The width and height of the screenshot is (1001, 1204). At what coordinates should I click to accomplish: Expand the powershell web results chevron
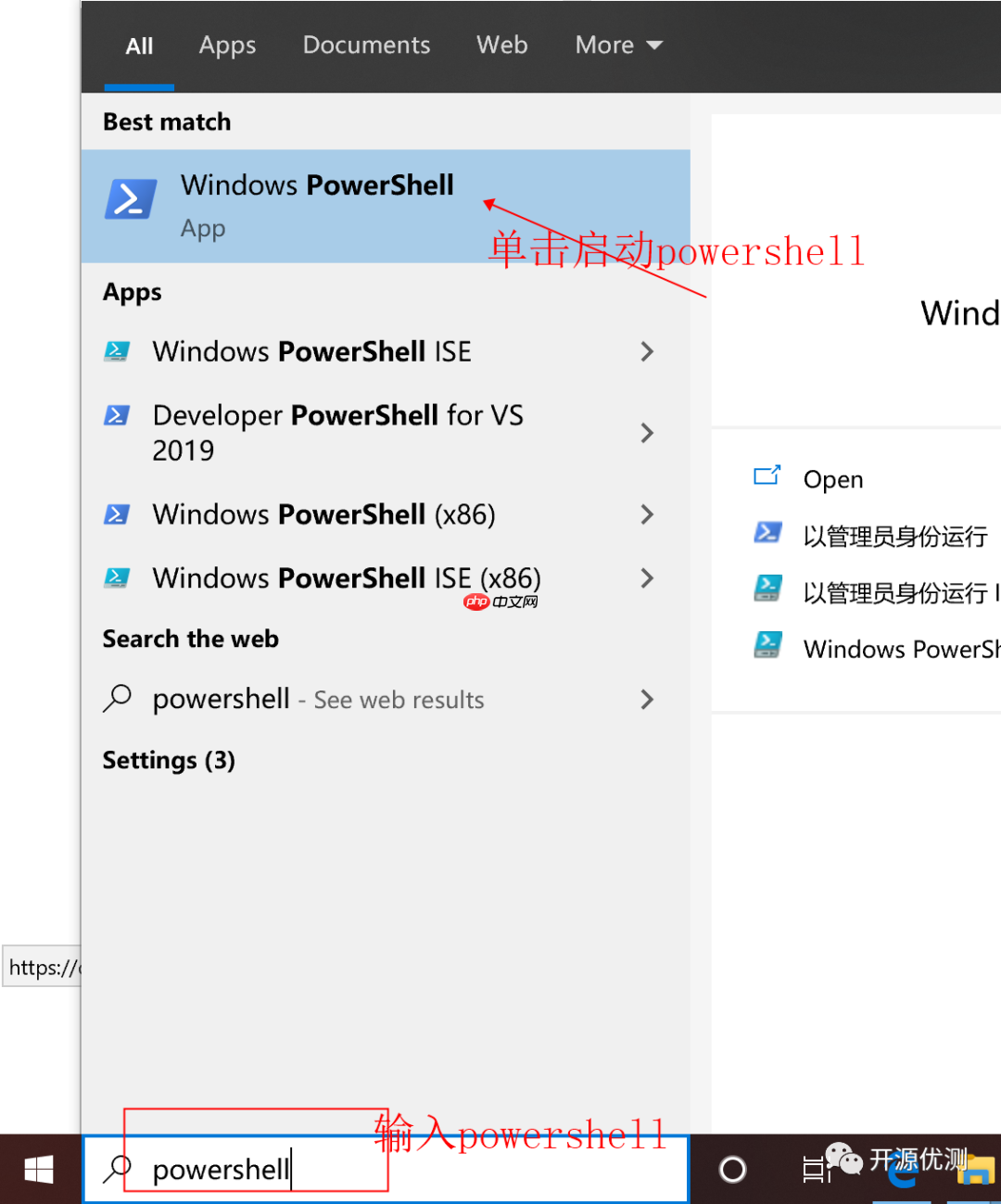(647, 700)
